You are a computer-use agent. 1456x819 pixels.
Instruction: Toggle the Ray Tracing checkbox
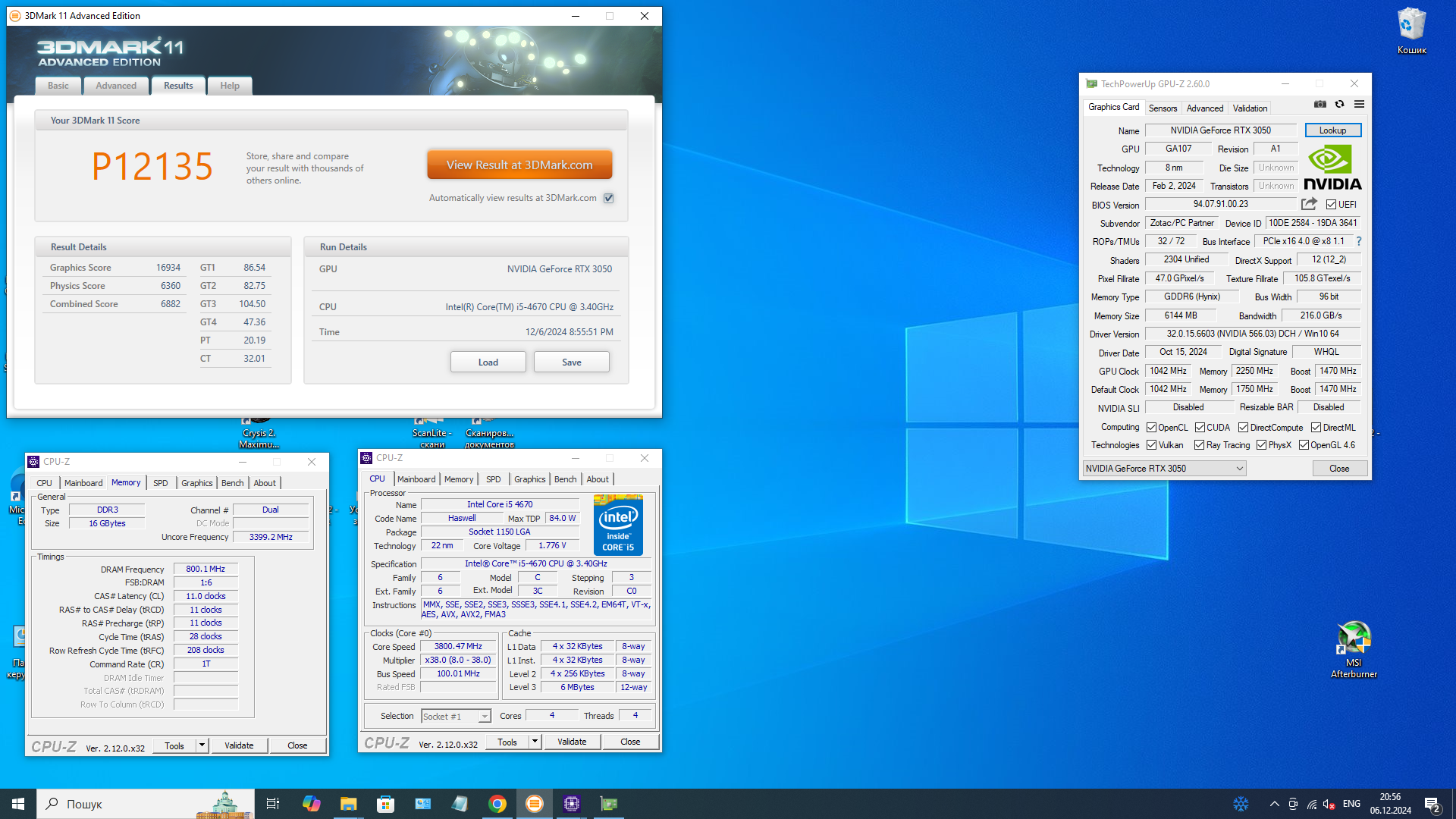1199,445
